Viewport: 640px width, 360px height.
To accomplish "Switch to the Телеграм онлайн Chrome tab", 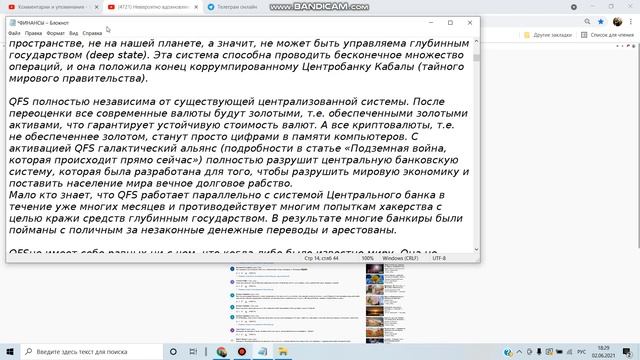I will (237, 7).
